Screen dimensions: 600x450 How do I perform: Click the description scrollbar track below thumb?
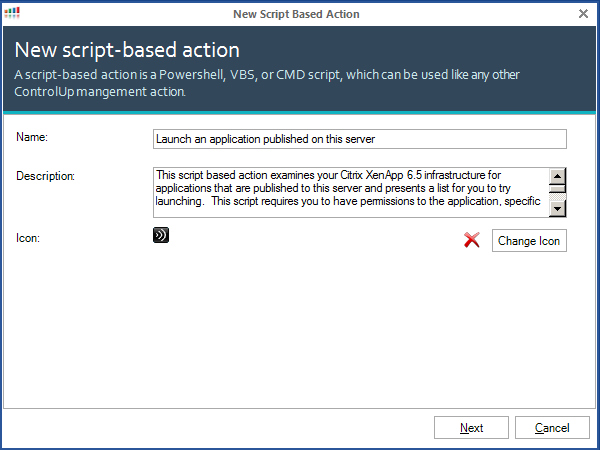pos(558,196)
